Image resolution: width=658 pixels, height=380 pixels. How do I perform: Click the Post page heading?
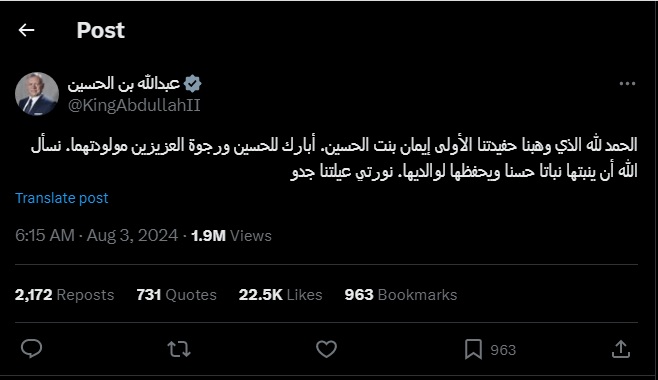point(101,30)
